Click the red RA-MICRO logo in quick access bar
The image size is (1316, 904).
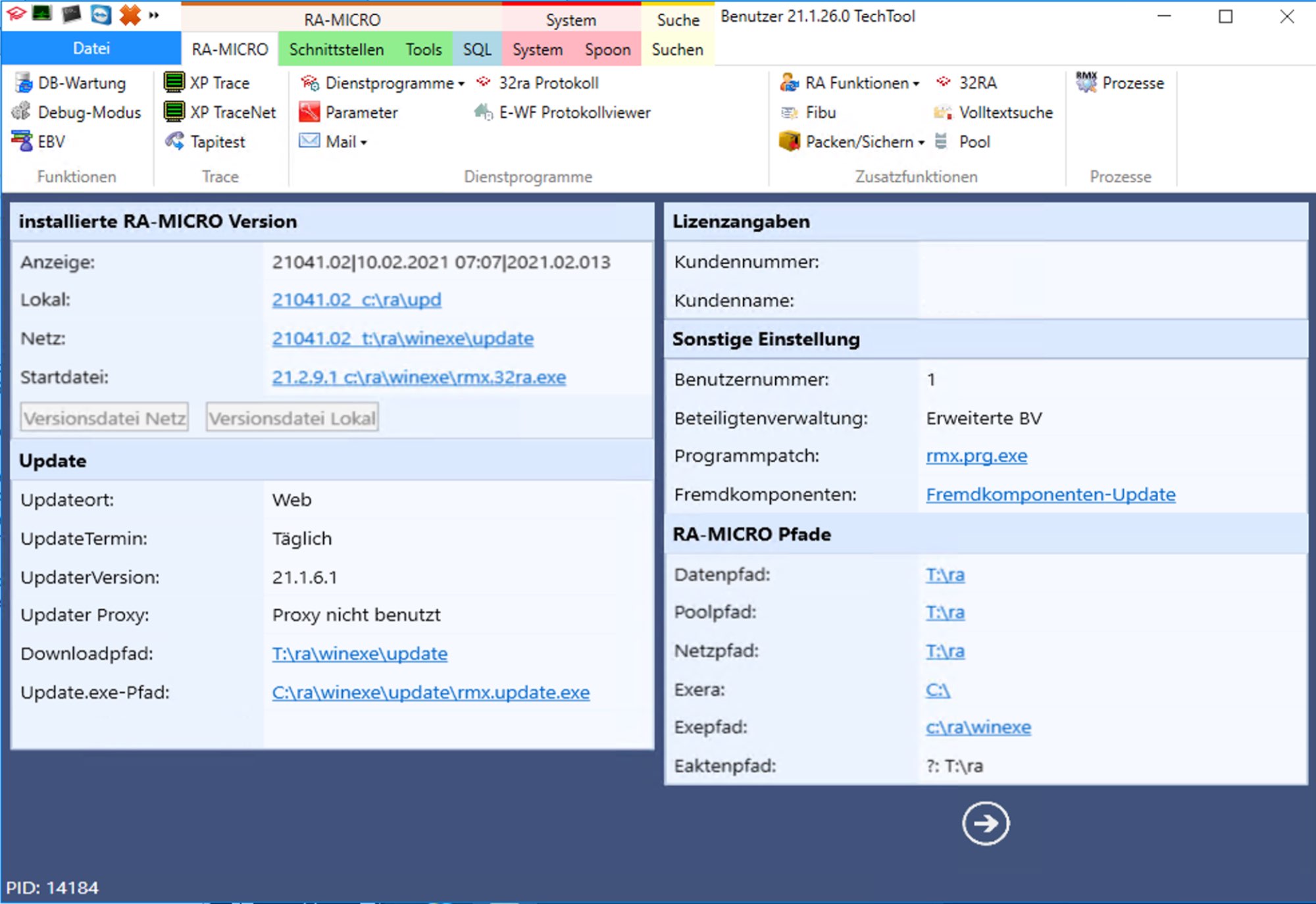click(16, 14)
